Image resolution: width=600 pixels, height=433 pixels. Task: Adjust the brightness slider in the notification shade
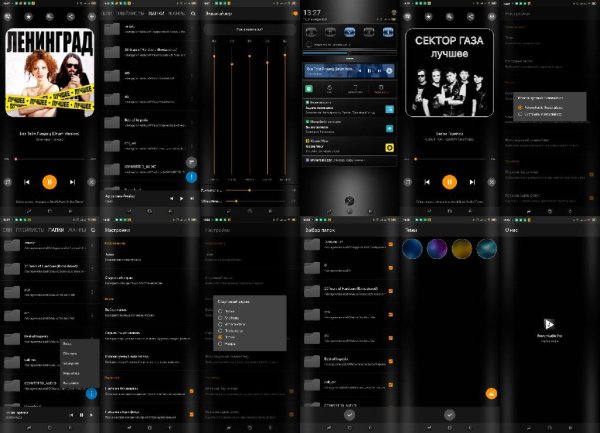(349, 52)
